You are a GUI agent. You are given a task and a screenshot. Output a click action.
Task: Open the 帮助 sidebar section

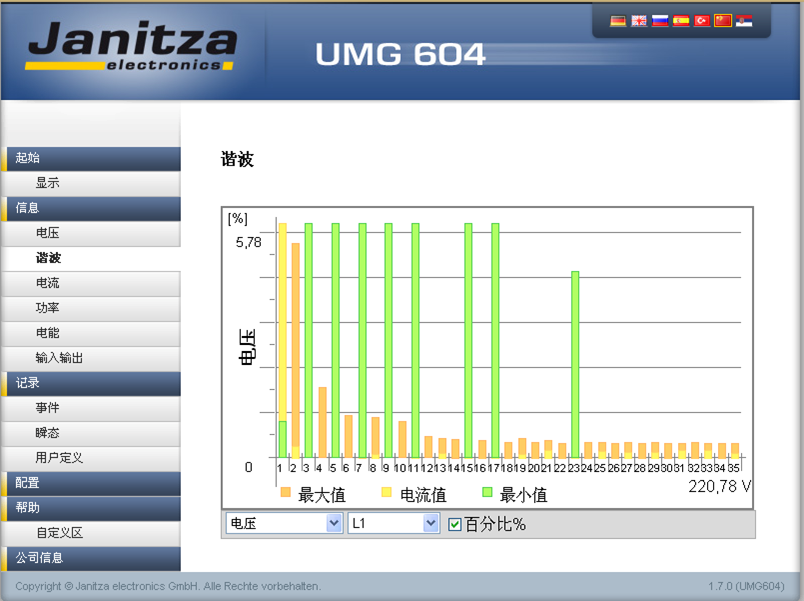91,508
